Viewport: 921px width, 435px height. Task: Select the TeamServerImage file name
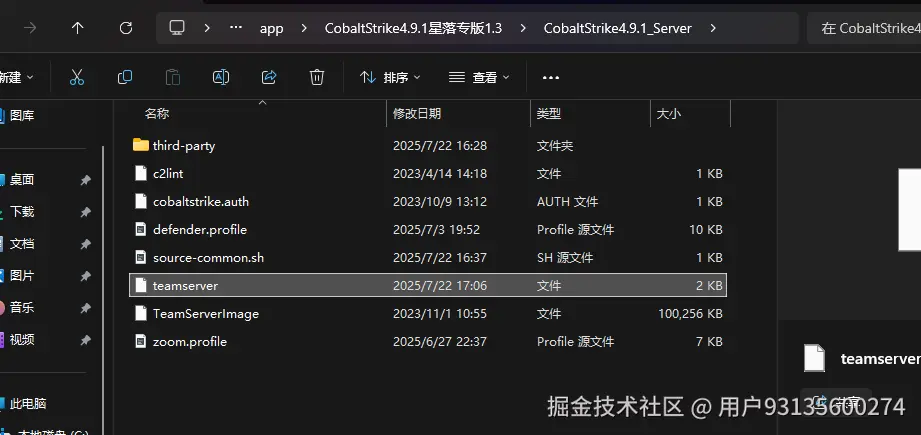pyautogui.click(x=206, y=314)
